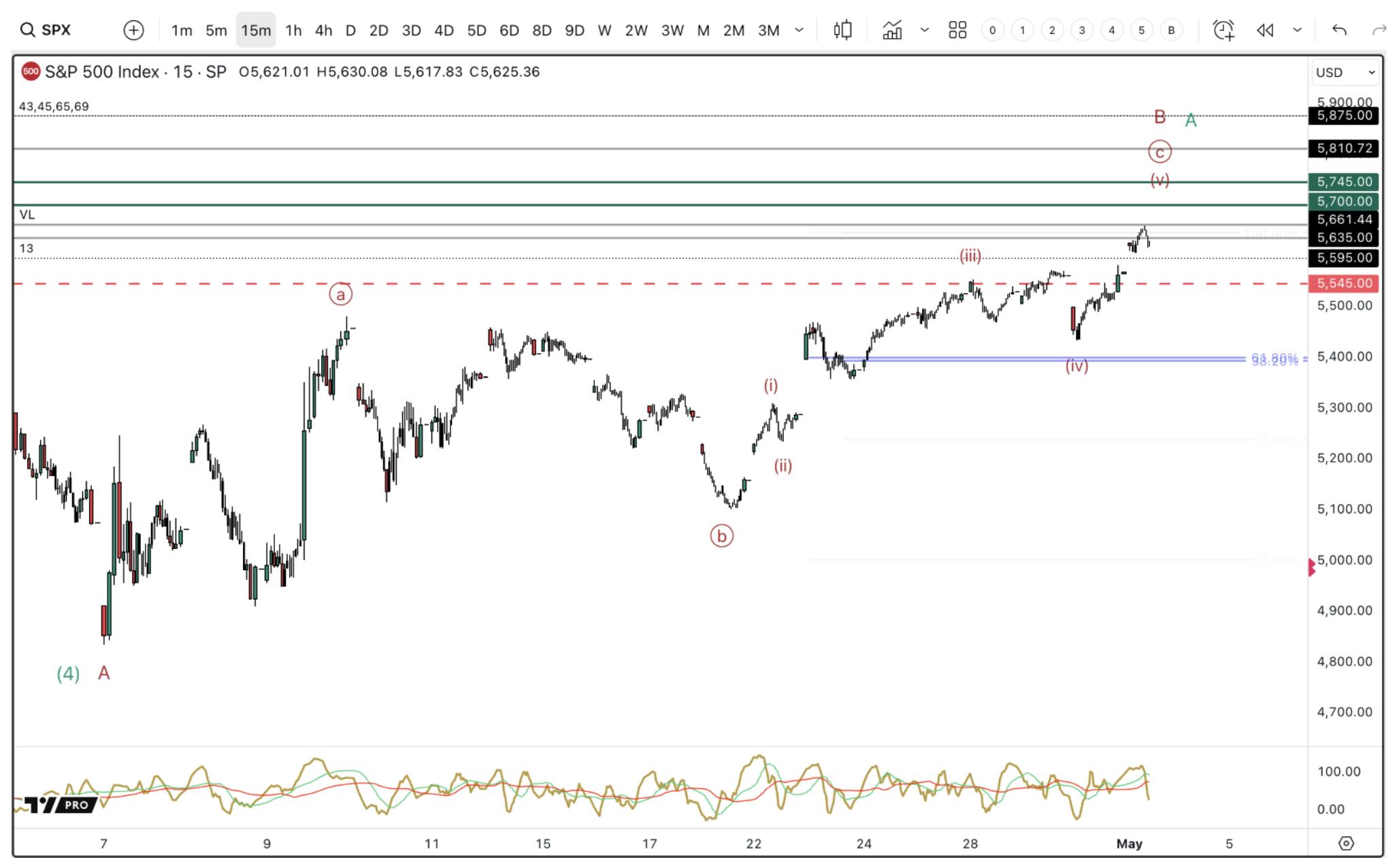Switch to the 4D timeframe
The width and height of the screenshot is (1399, 868).
[444, 30]
